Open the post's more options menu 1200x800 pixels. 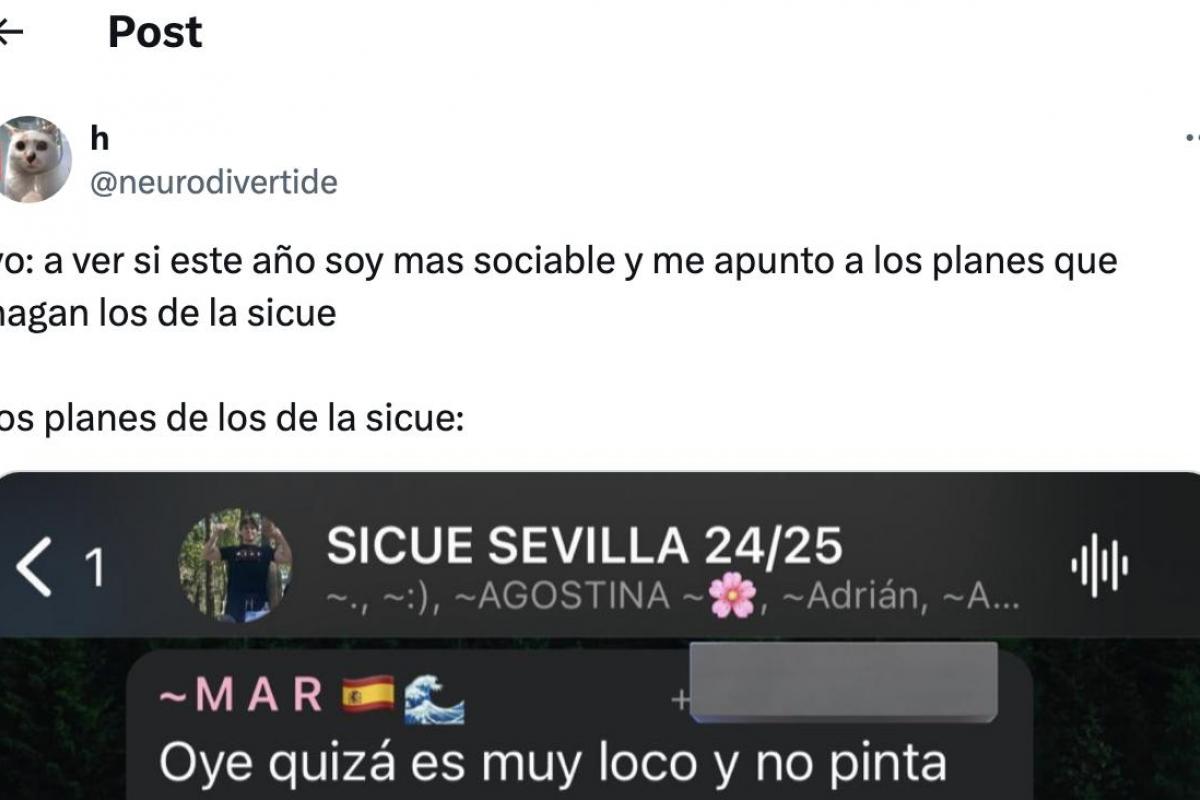pyautogui.click(x=1191, y=137)
